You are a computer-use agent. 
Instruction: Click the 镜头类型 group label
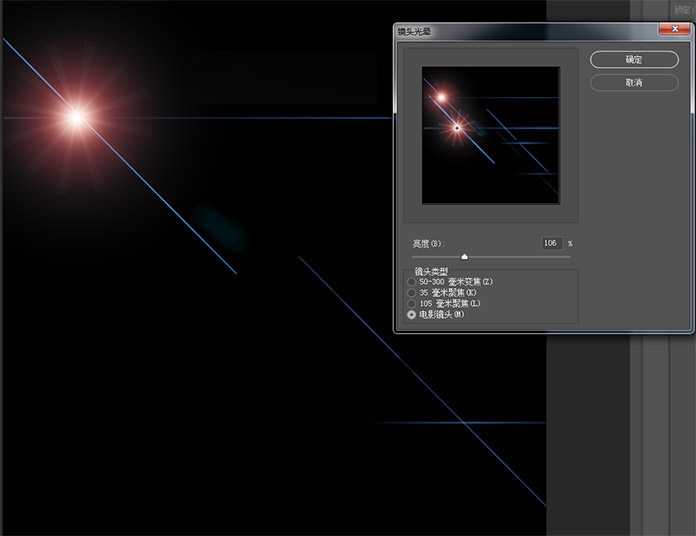click(431, 271)
